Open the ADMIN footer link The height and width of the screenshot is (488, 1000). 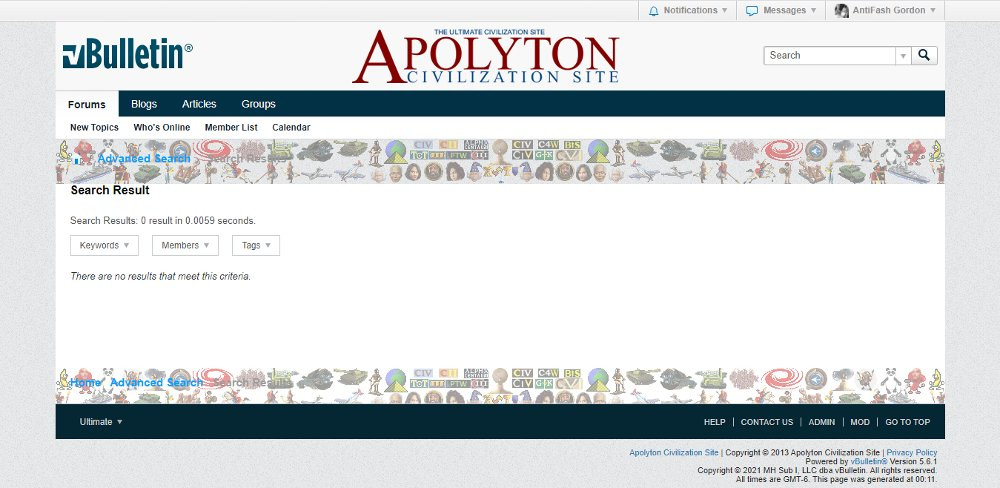tap(821, 422)
